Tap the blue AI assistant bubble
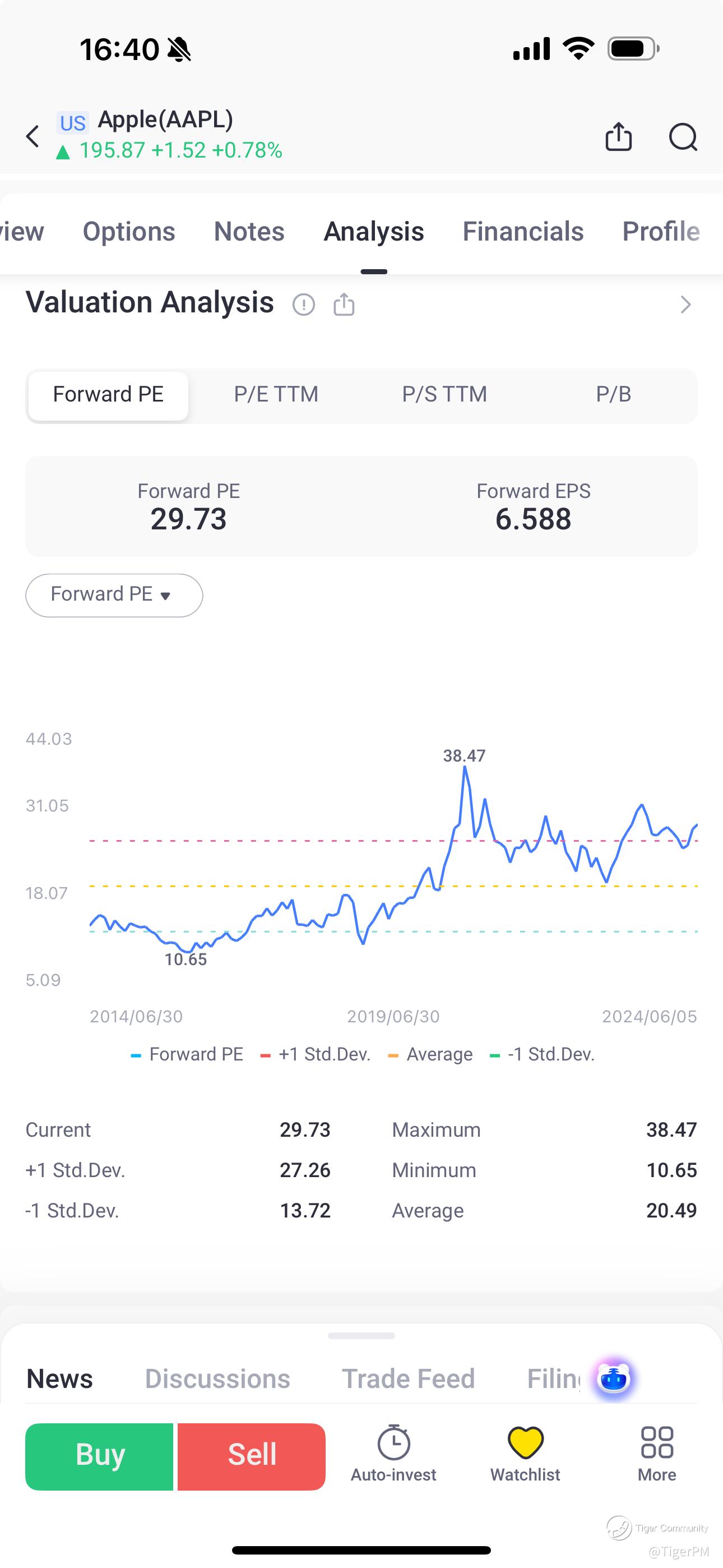The width and height of the screenshot is (723, 1568). [x=614, y=1378]
